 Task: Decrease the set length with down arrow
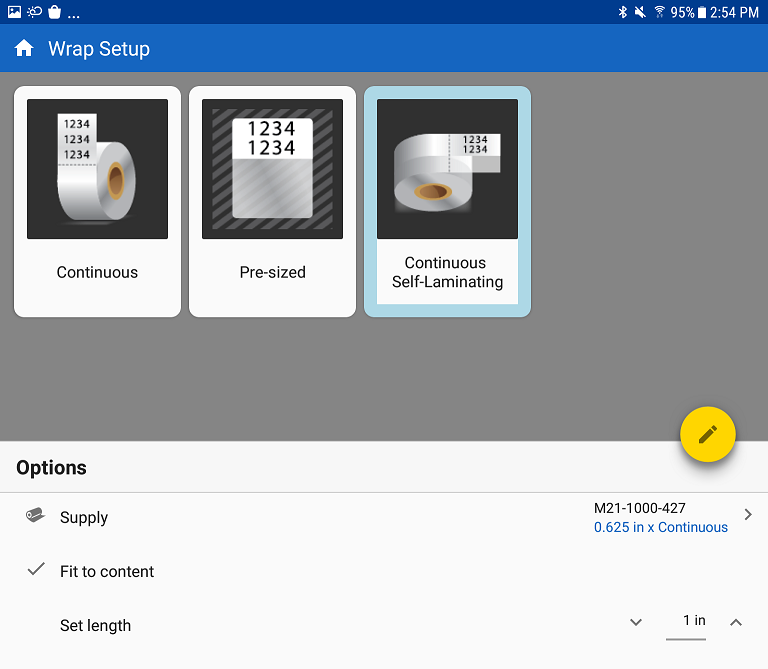click(x=636, y=622)
